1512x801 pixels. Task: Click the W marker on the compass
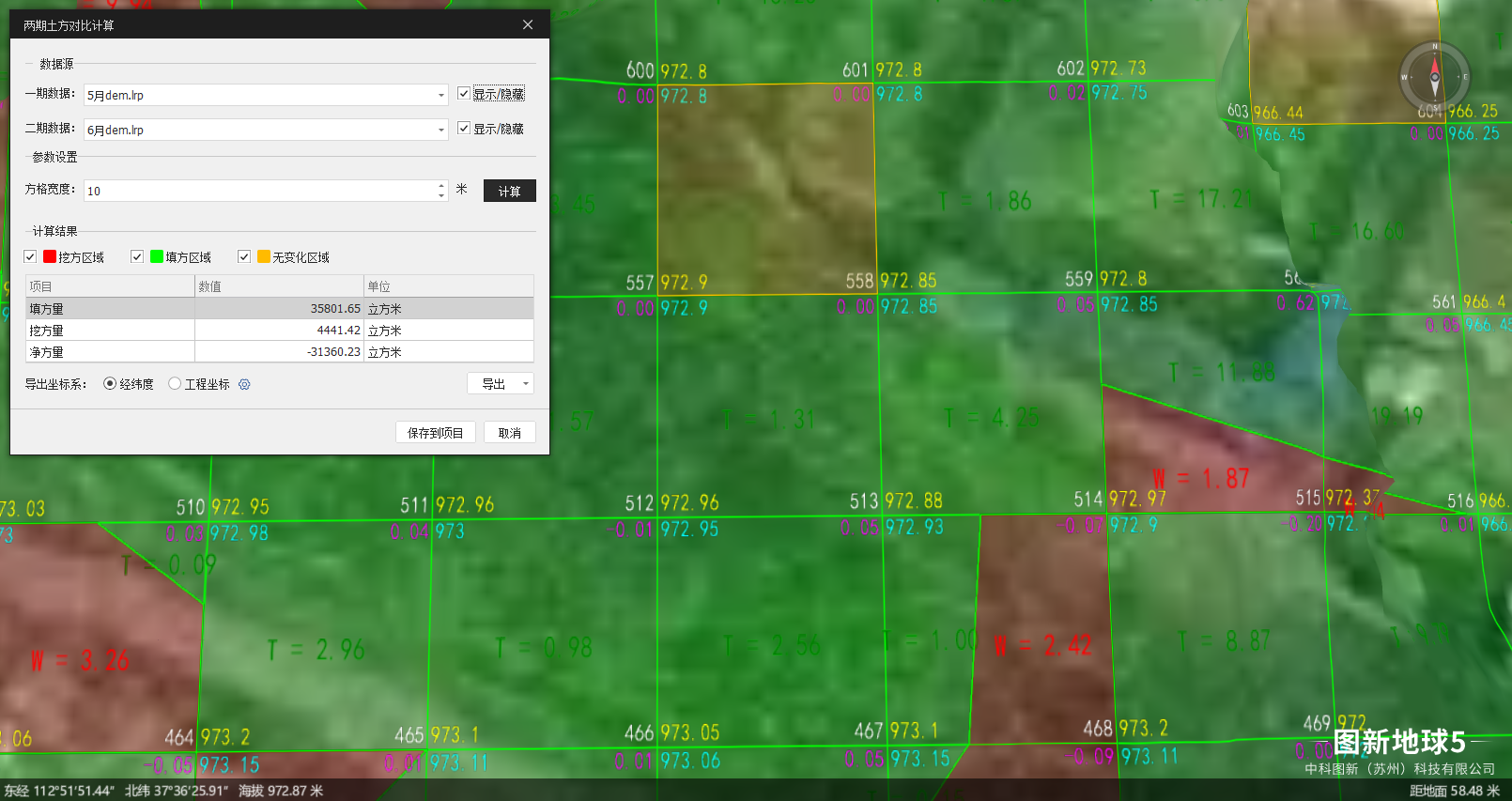(x=1404, y=77)
